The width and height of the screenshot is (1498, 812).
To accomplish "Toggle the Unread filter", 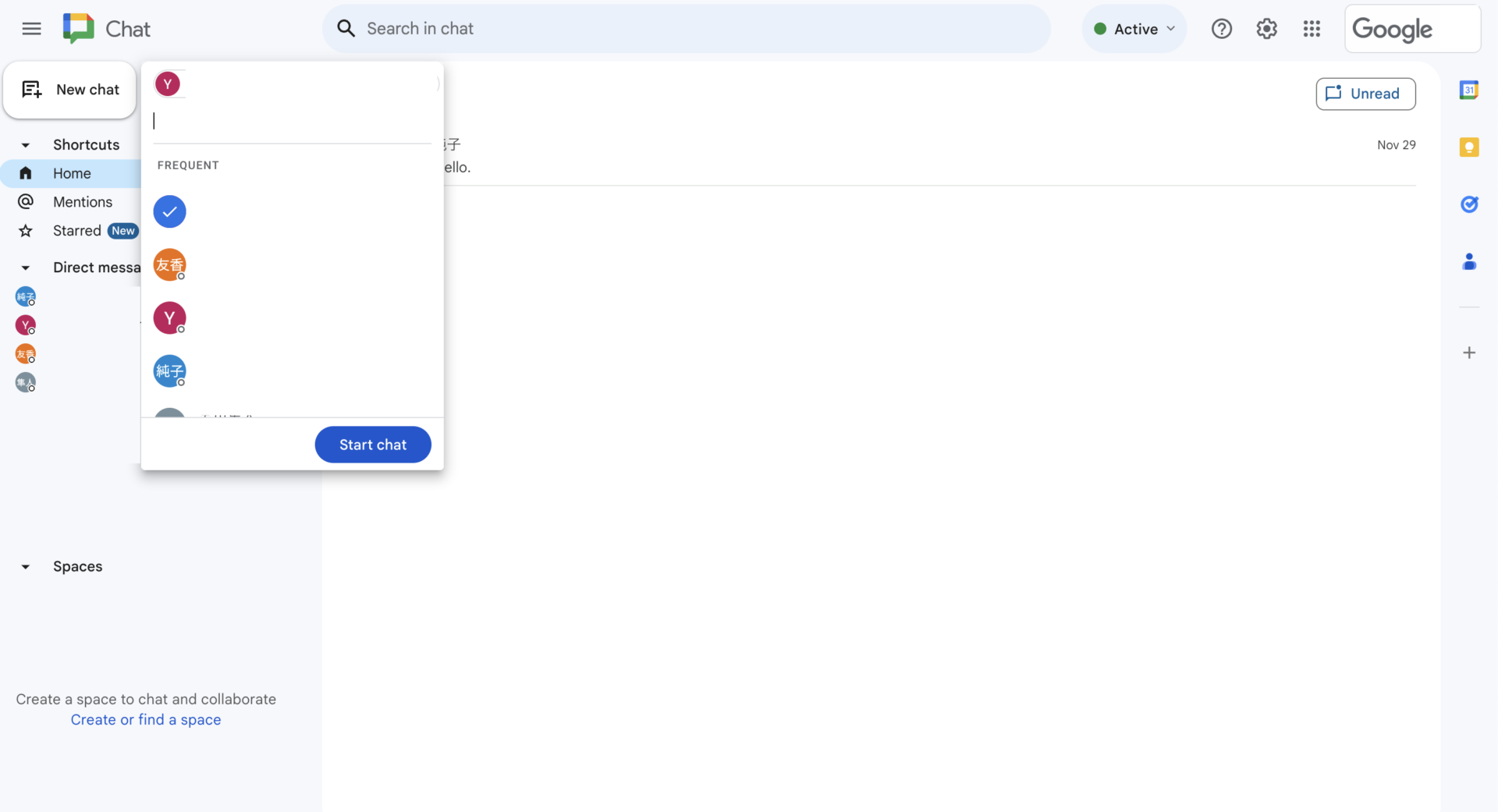I will [1365, 94].
